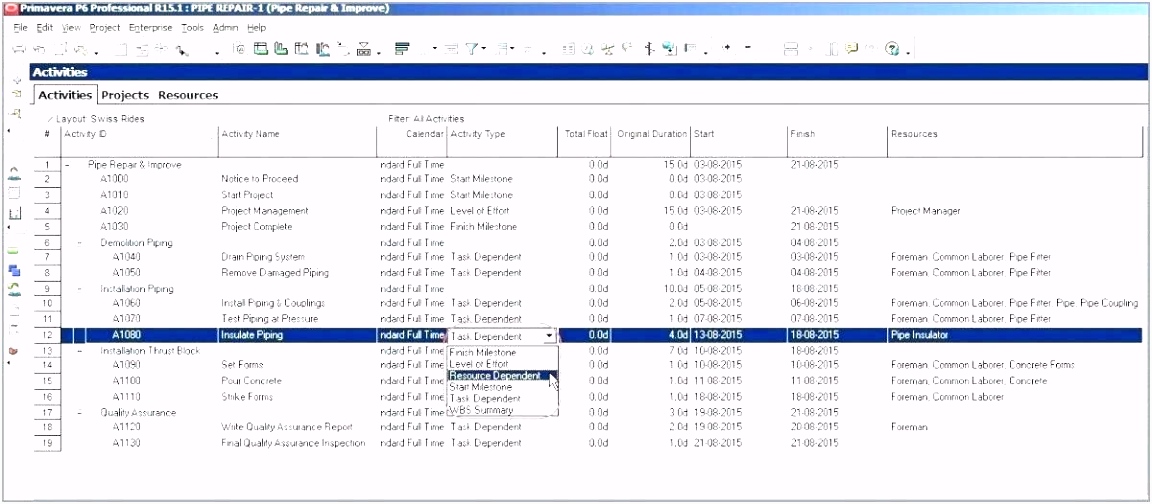
Task: Click the Bars toolbar icon
Action: point(401,49)
